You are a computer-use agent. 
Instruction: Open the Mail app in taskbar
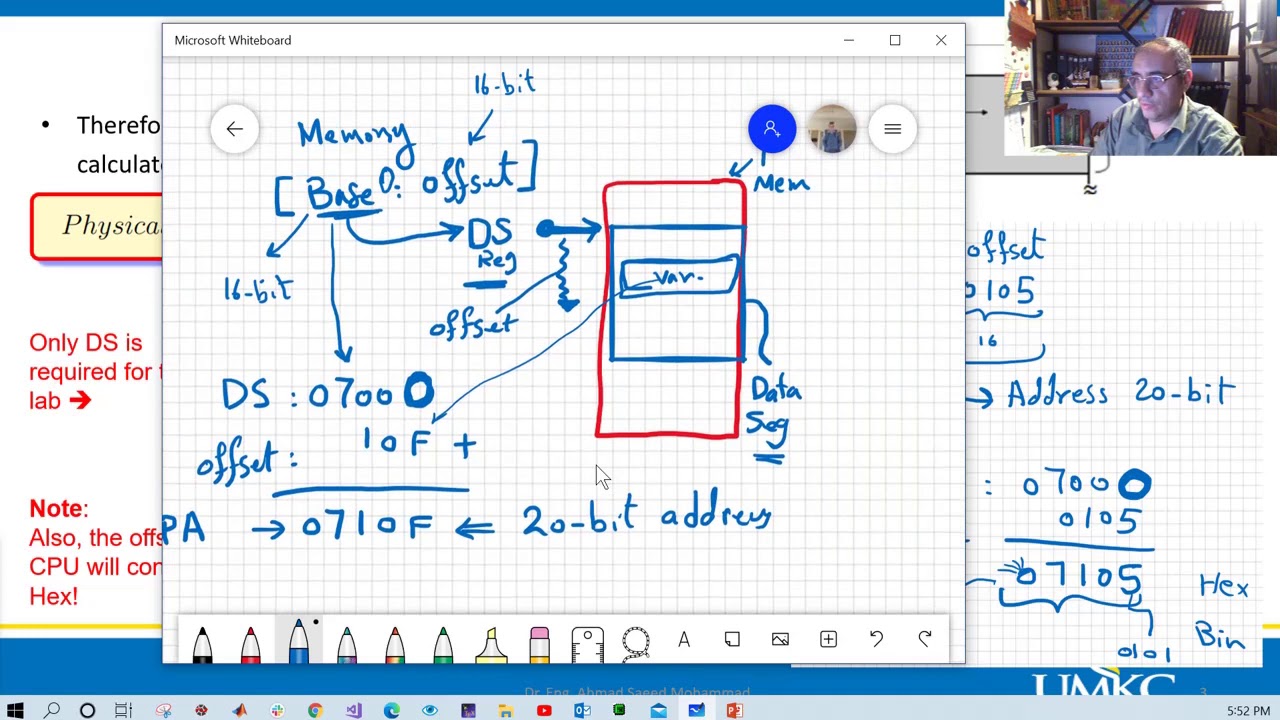coord(658,711)
